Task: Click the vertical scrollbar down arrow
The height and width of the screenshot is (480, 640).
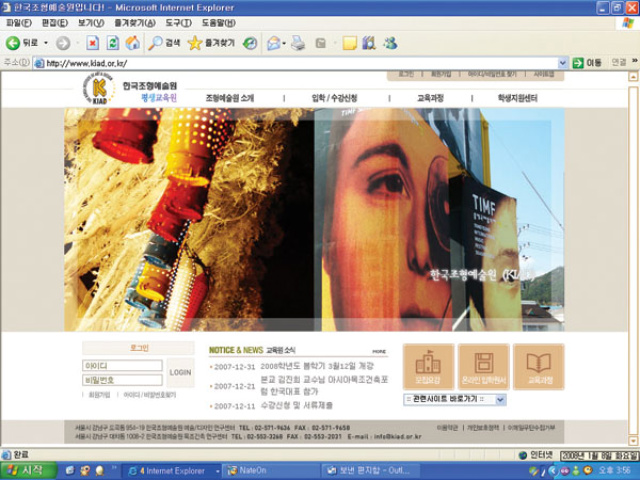Action: pos(633,441)
